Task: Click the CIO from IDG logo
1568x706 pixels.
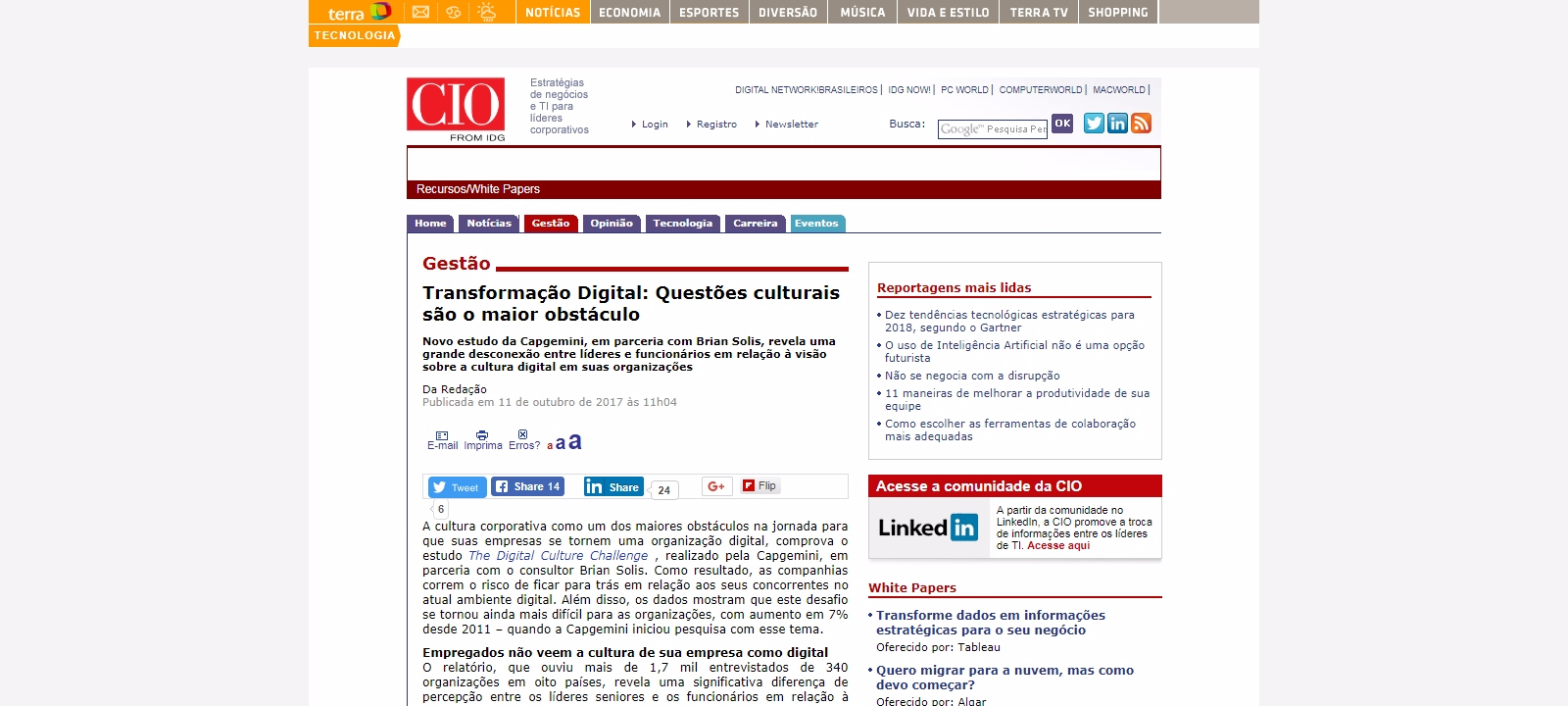Action: tap(456, 109)
